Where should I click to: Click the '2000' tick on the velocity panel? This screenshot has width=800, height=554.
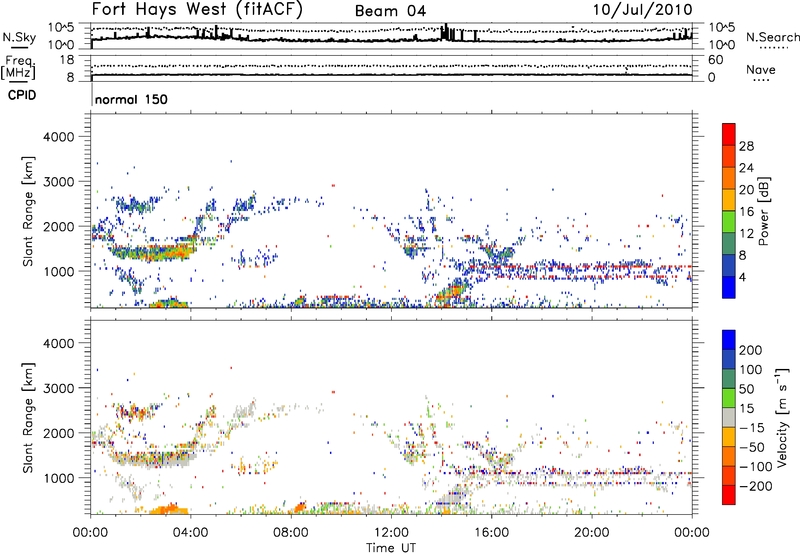(x=58, y=433)
